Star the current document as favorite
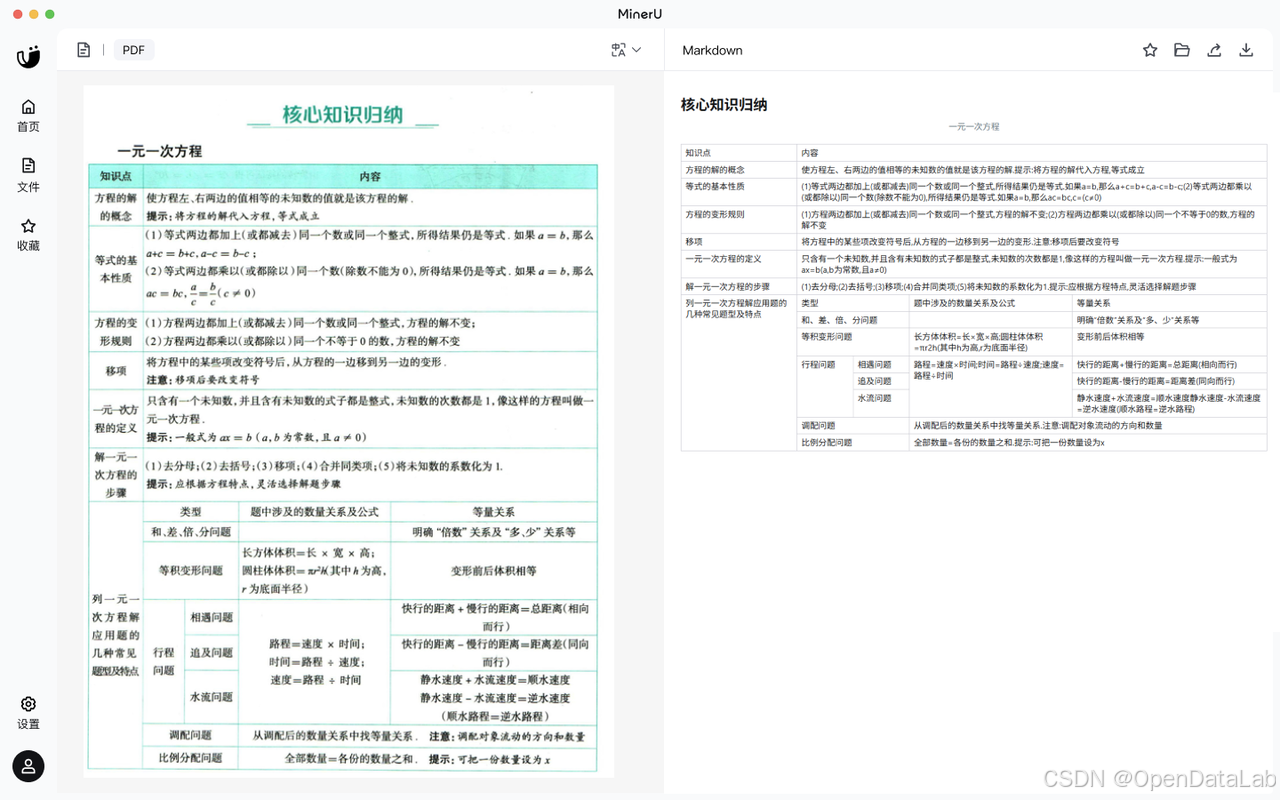The width and height of the screenshot is (1280, 800). pyautogui.click(x=1149, y=49)
